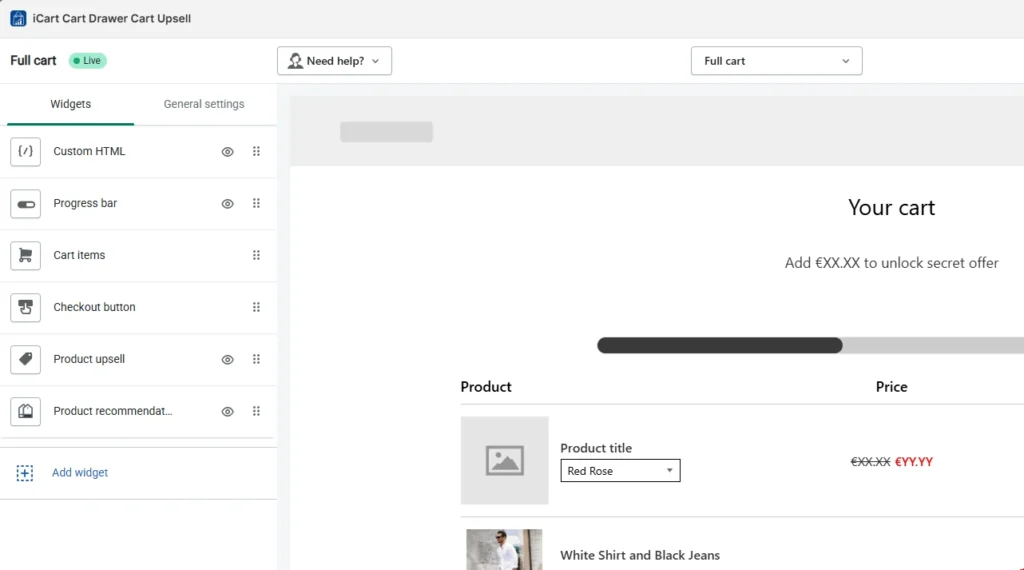Click the Cart items cart icon
The width and height of the screenshot is (1024, 570).
(26, 256)
